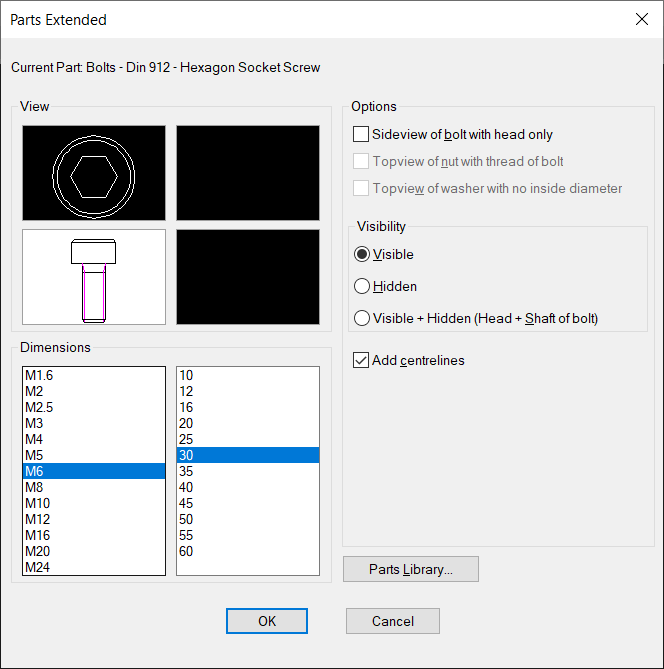Choose length 10 from the list

click(248, 375)
